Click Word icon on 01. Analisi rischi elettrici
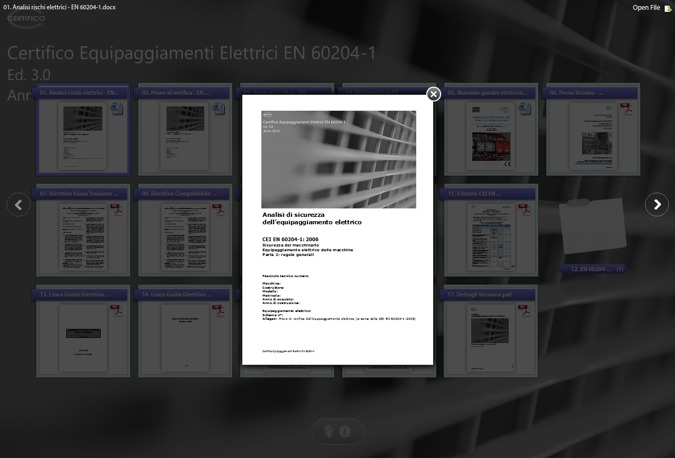This screenshot has width=675, height=458. [116, 109]
